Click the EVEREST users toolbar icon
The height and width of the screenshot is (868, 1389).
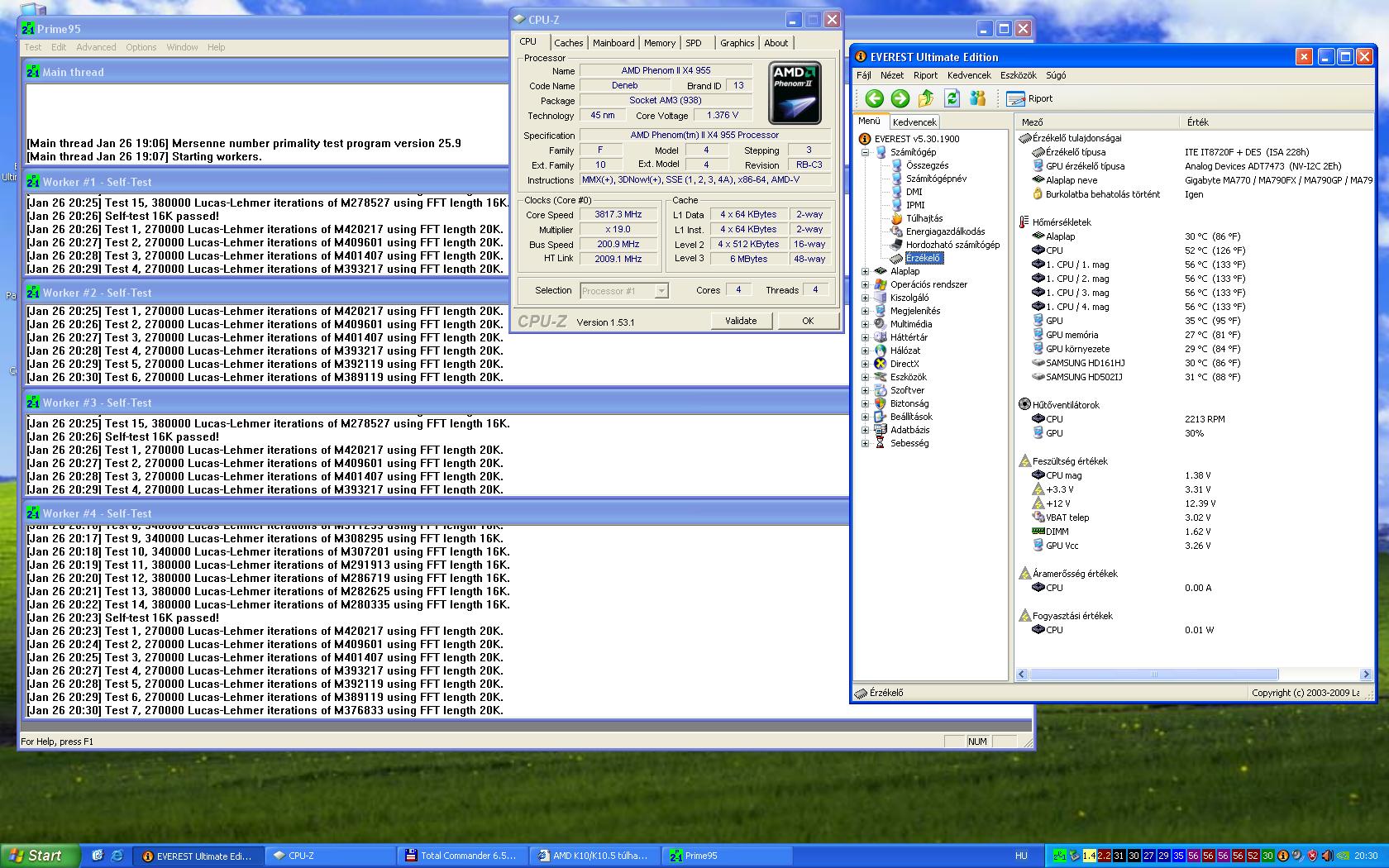[x=977, y=98]
